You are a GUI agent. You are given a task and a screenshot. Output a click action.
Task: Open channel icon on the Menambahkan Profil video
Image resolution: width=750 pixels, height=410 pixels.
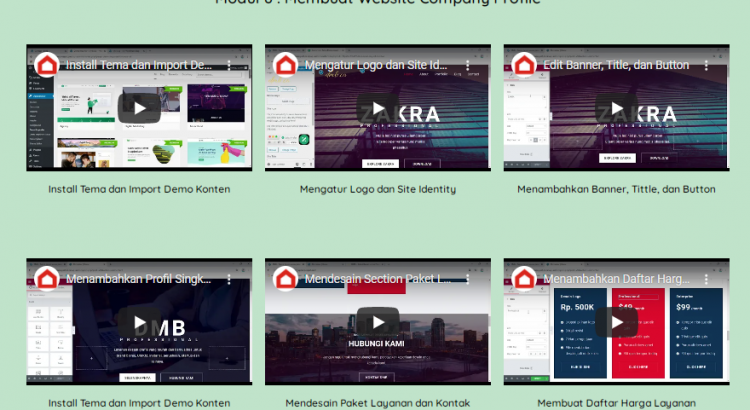(46, 279)
